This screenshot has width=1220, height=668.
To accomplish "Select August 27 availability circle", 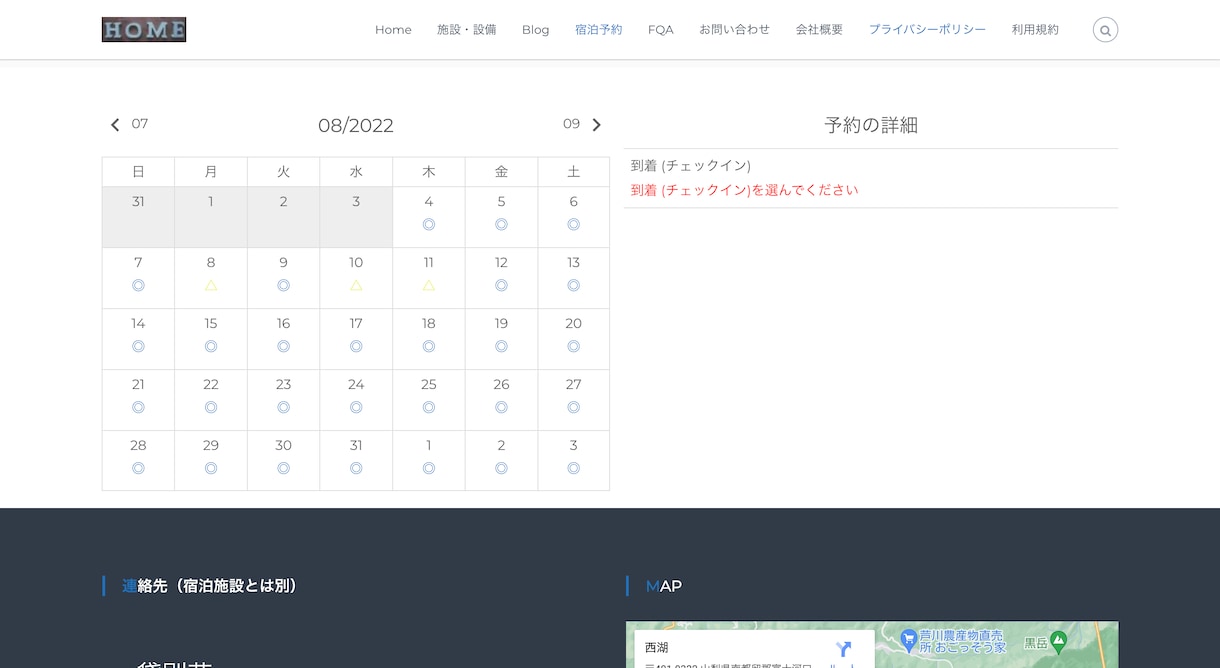I will pyautogui.click(x=574, y=408).
